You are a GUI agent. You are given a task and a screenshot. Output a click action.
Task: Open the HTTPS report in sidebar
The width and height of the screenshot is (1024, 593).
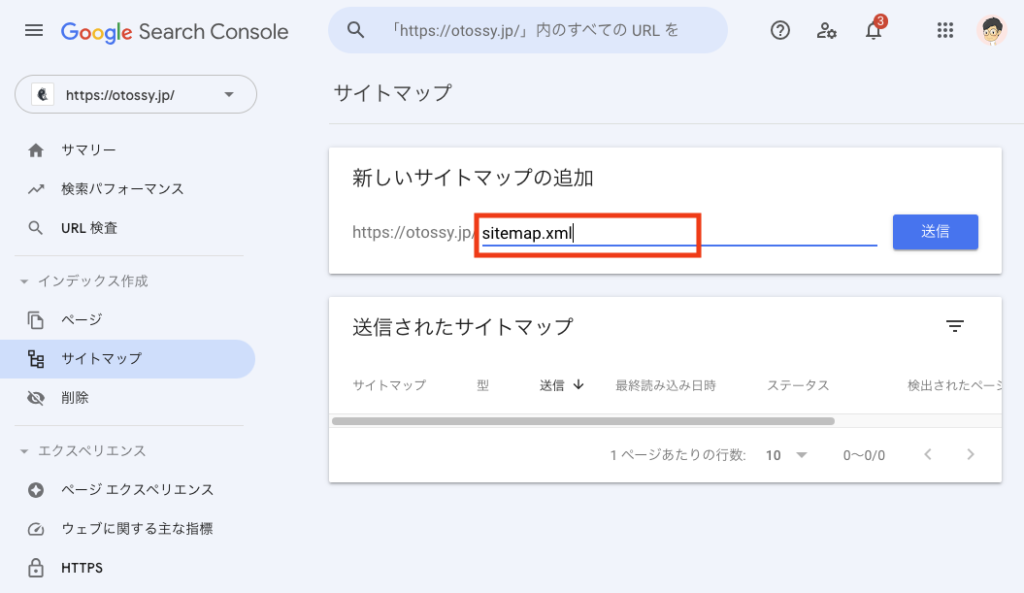pyautogui.click(x=81, y=568)
